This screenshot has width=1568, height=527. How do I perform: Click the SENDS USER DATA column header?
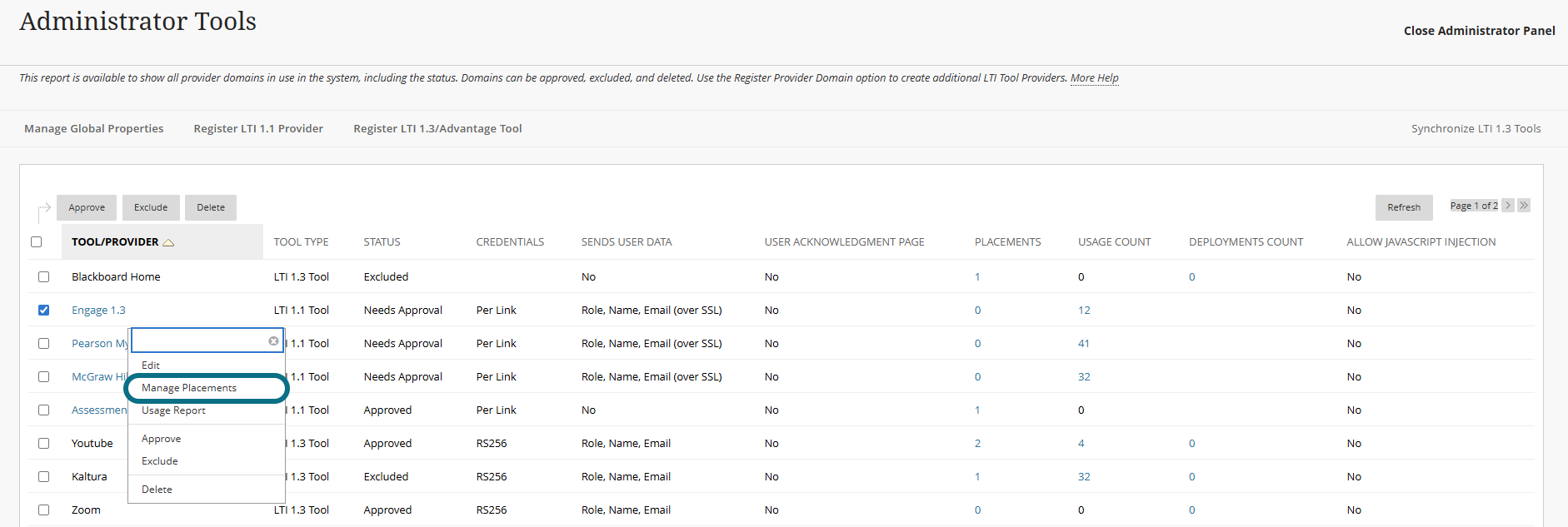pyautogui.click(x=627, y=242)
